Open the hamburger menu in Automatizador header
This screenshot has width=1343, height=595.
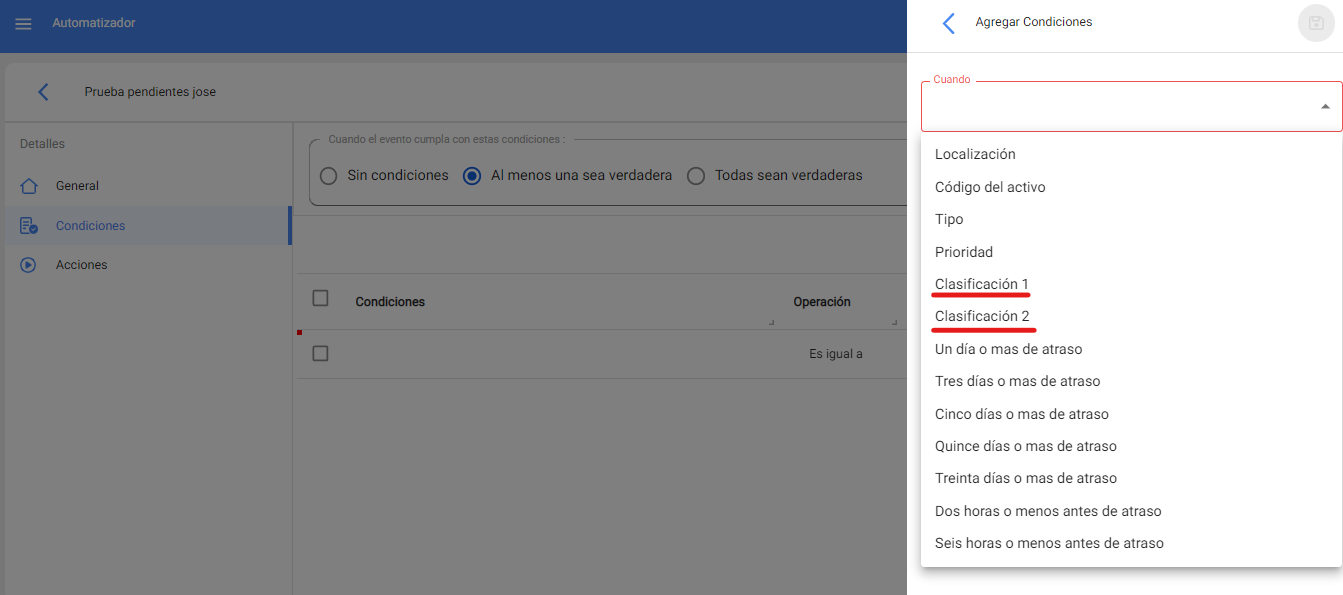(23, 24)
